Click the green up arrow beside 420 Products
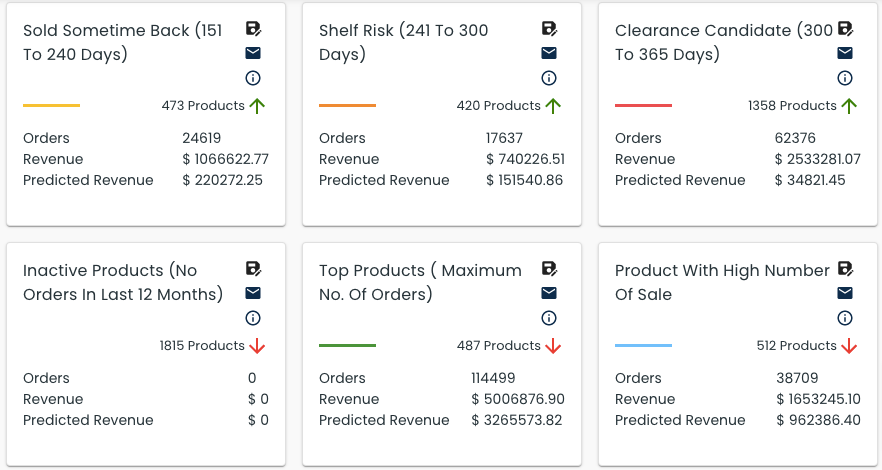Image resolution: width=882 pixels, height=470 pixels. pyautogui.click(x=554, y=106)
